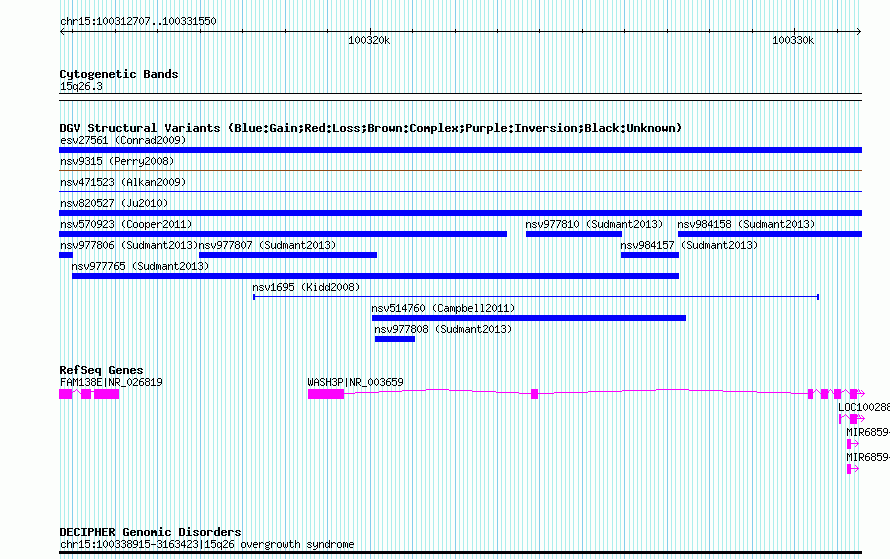Image resolution: width=890 pixels, height=559 pixels.
Task: Click the blue bar under nsv977810
Action: point(574,234)
